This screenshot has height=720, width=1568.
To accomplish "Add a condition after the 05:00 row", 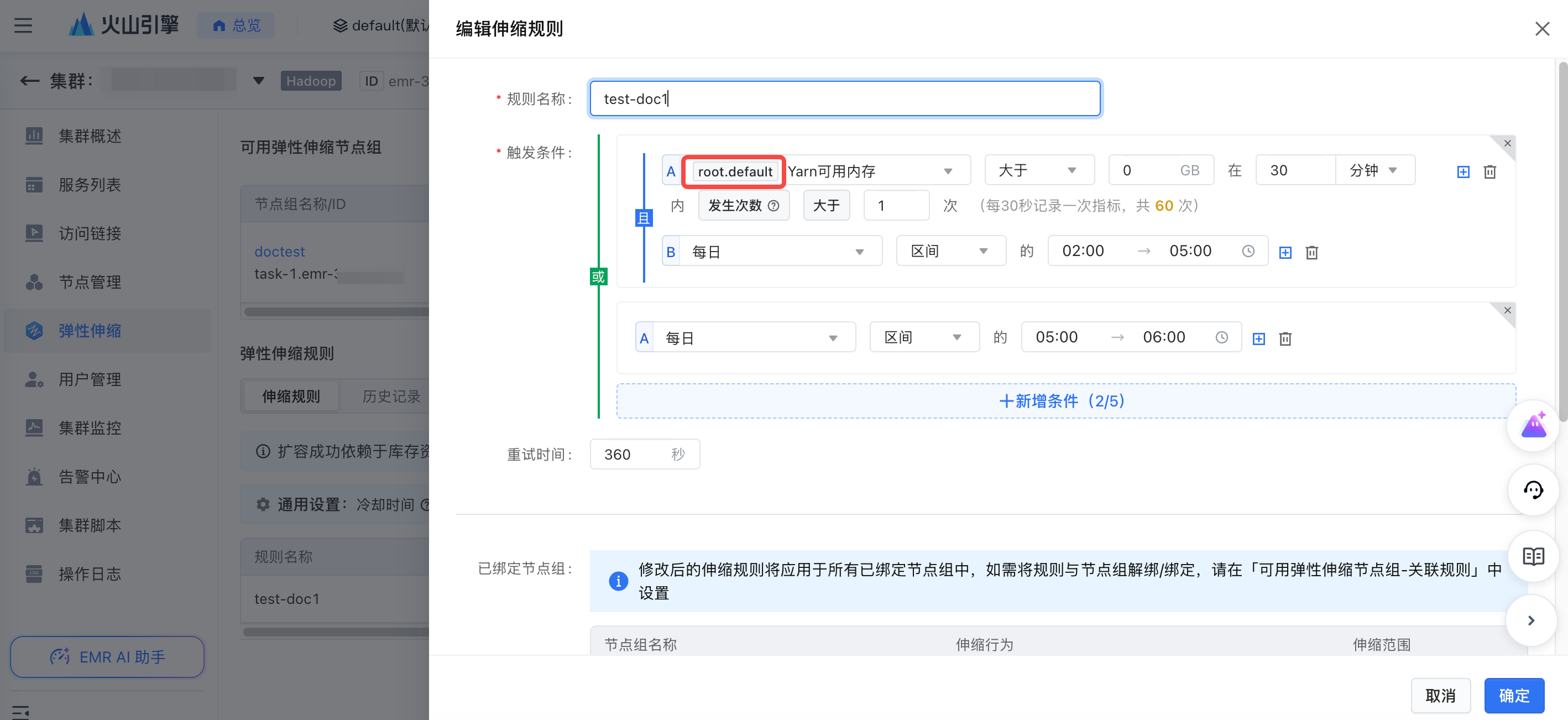I will [1258, 339].
